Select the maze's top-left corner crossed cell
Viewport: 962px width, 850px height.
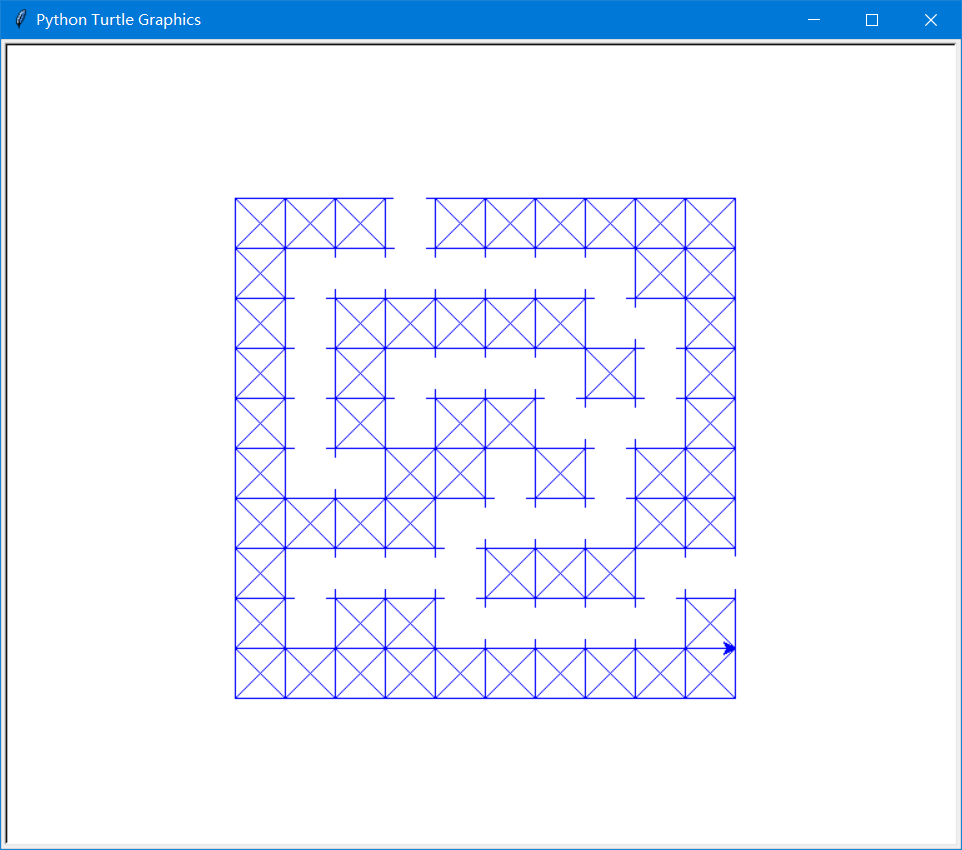click(x=260, y=223)
